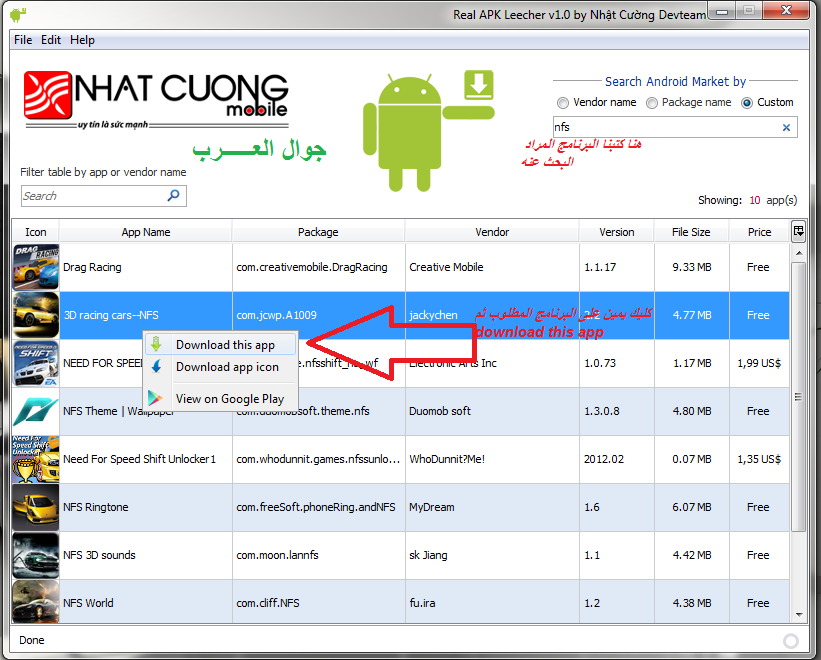This screenshot has width=821, height=660.
Task: Sort the table by Price column
Action: (x=759, y=232)
